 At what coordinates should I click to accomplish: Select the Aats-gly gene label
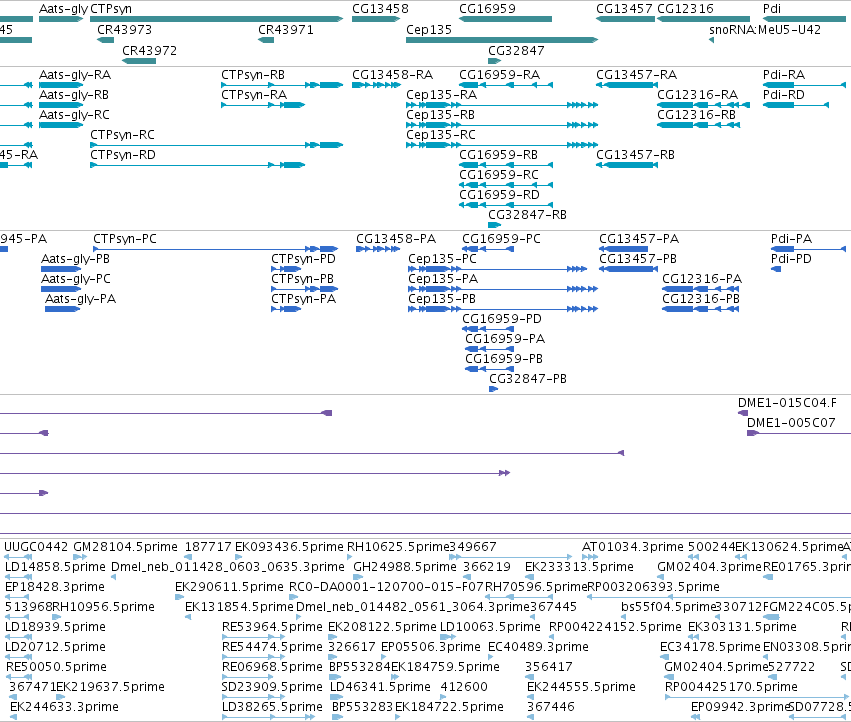(x=63, y=9)
